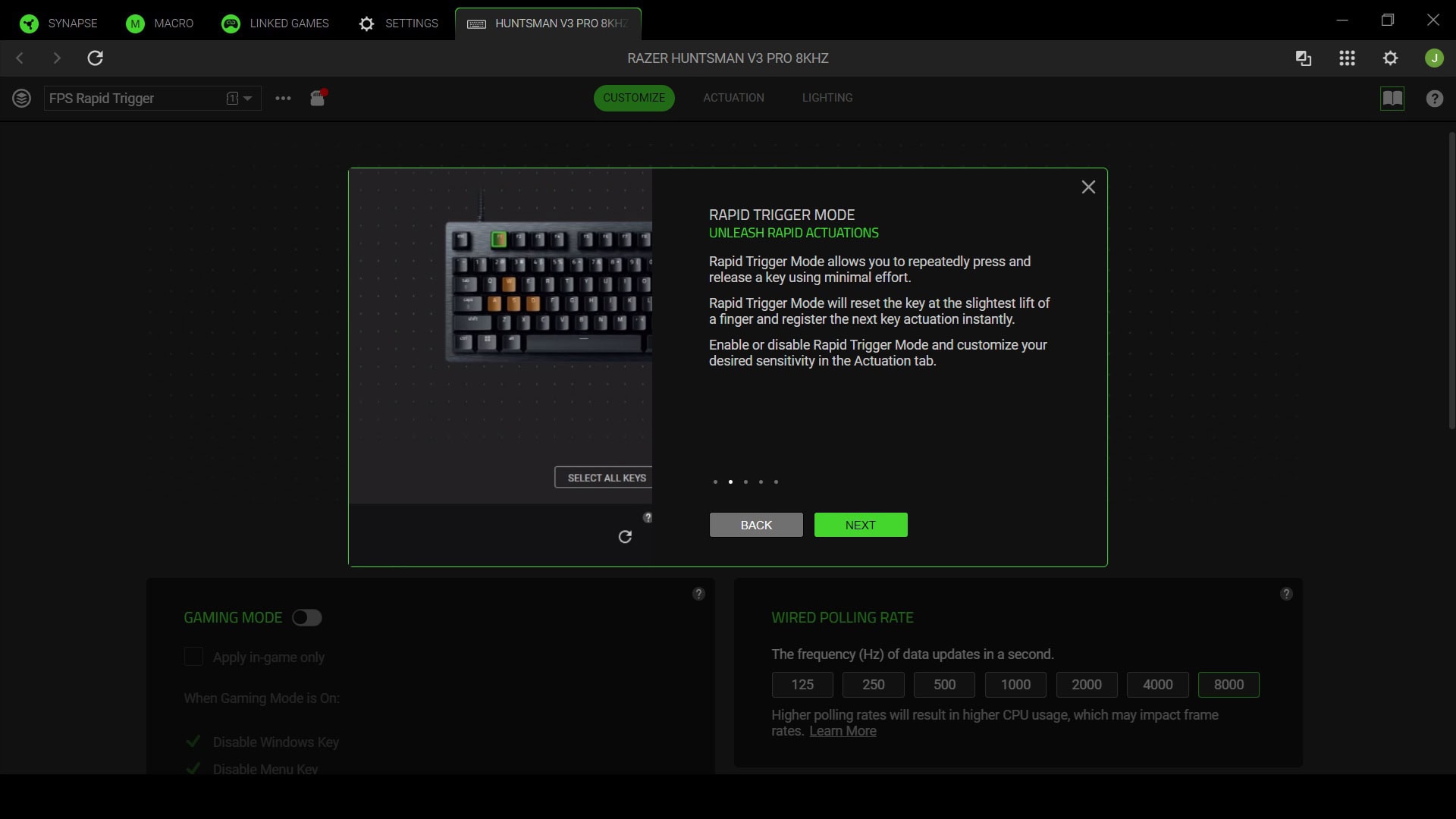The height and width of the screenshot is (819, 1456).
Task: Click the refresh icon below the keyboard preview
Action: 624,536
